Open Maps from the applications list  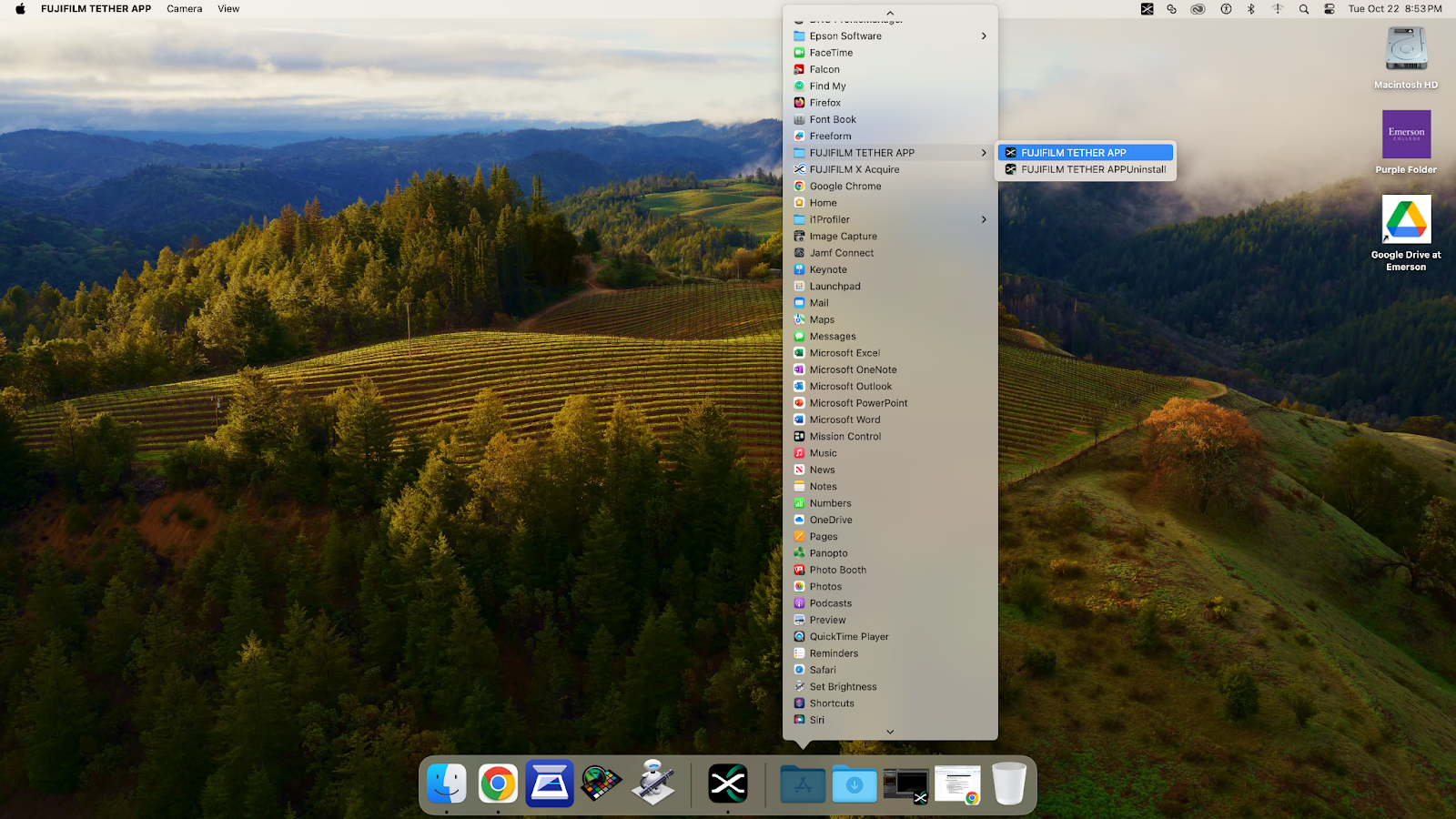tap(890, 319)
